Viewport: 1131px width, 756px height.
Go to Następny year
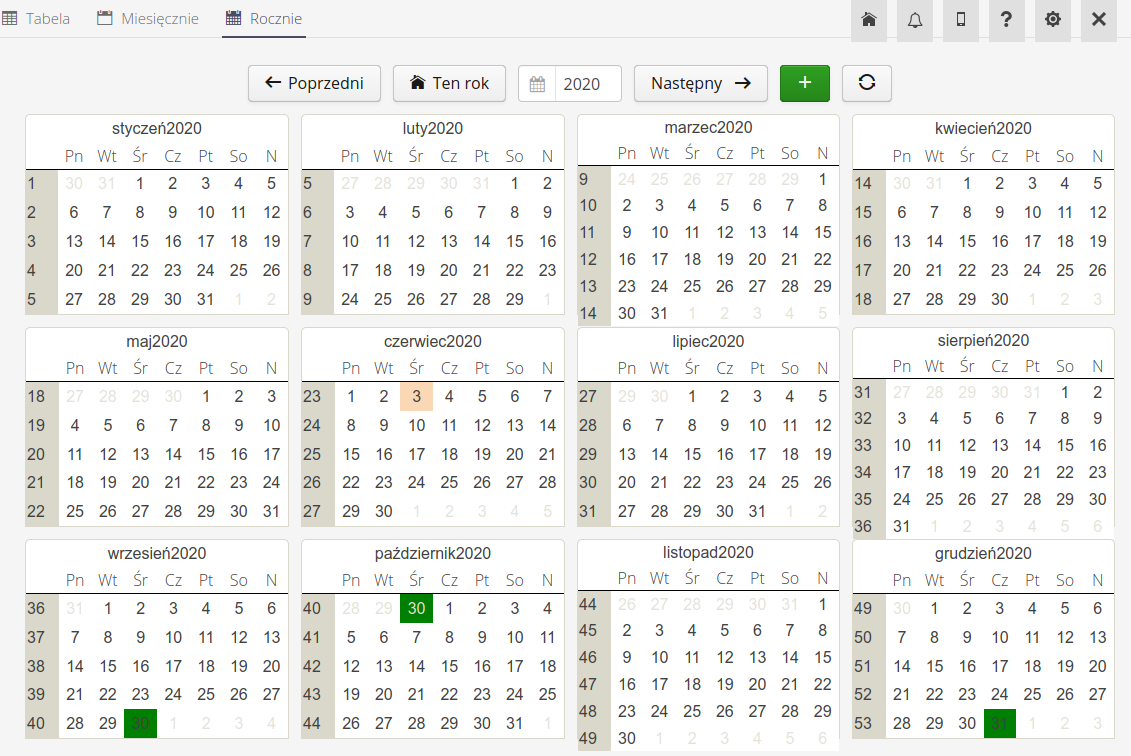700,83
